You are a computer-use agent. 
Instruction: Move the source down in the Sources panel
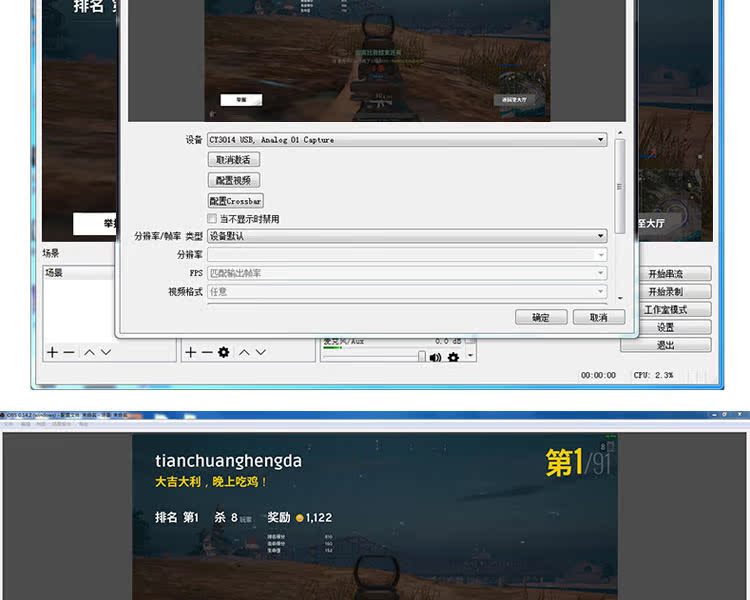[x=261, y=353]
